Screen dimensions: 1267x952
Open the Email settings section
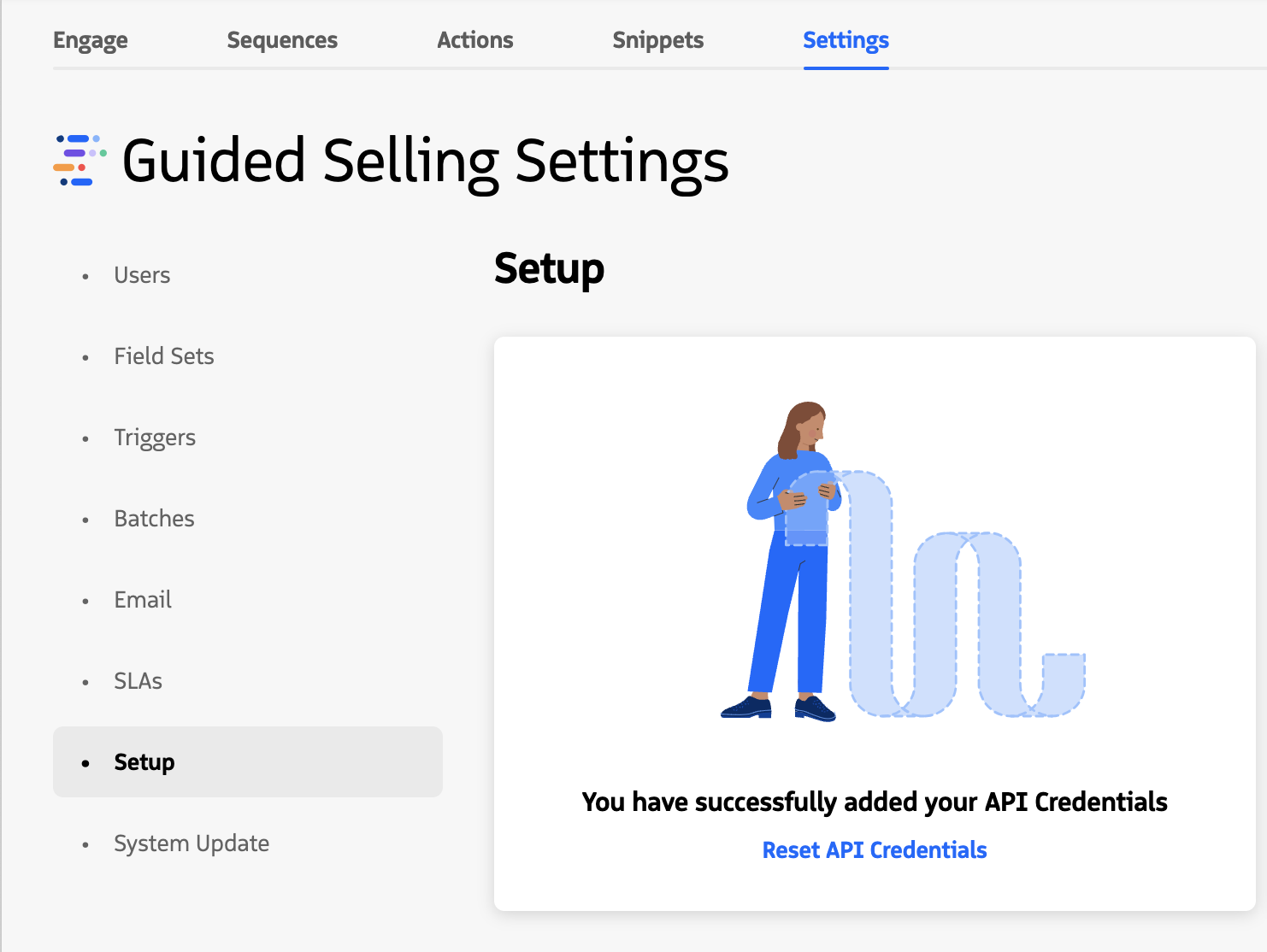pyautogui.click(x=142, y=599)
